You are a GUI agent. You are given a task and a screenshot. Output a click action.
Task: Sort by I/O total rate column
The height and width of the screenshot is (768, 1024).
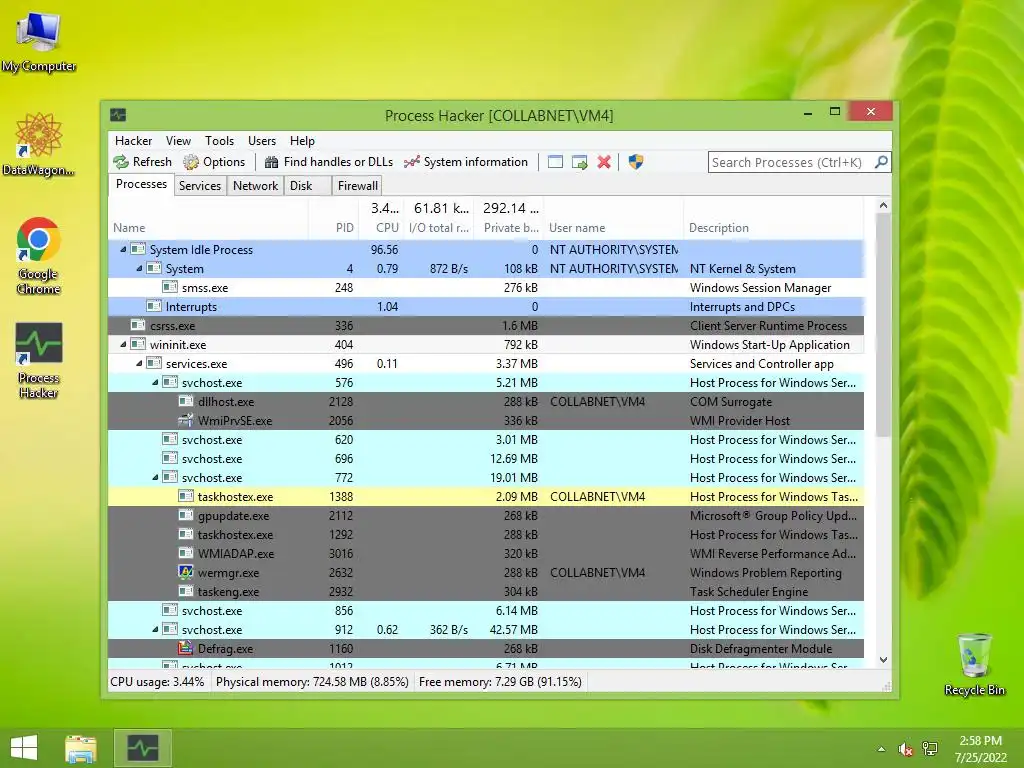point(439,219)
